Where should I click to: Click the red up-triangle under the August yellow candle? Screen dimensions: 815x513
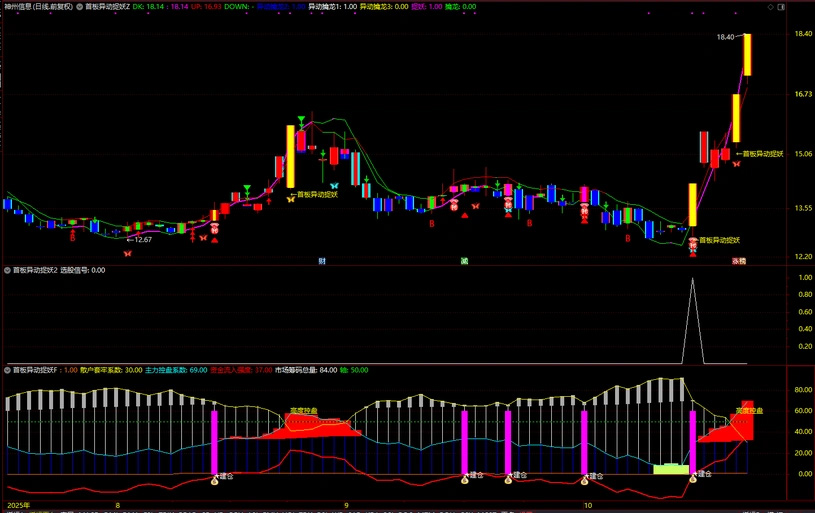[215, 240]
